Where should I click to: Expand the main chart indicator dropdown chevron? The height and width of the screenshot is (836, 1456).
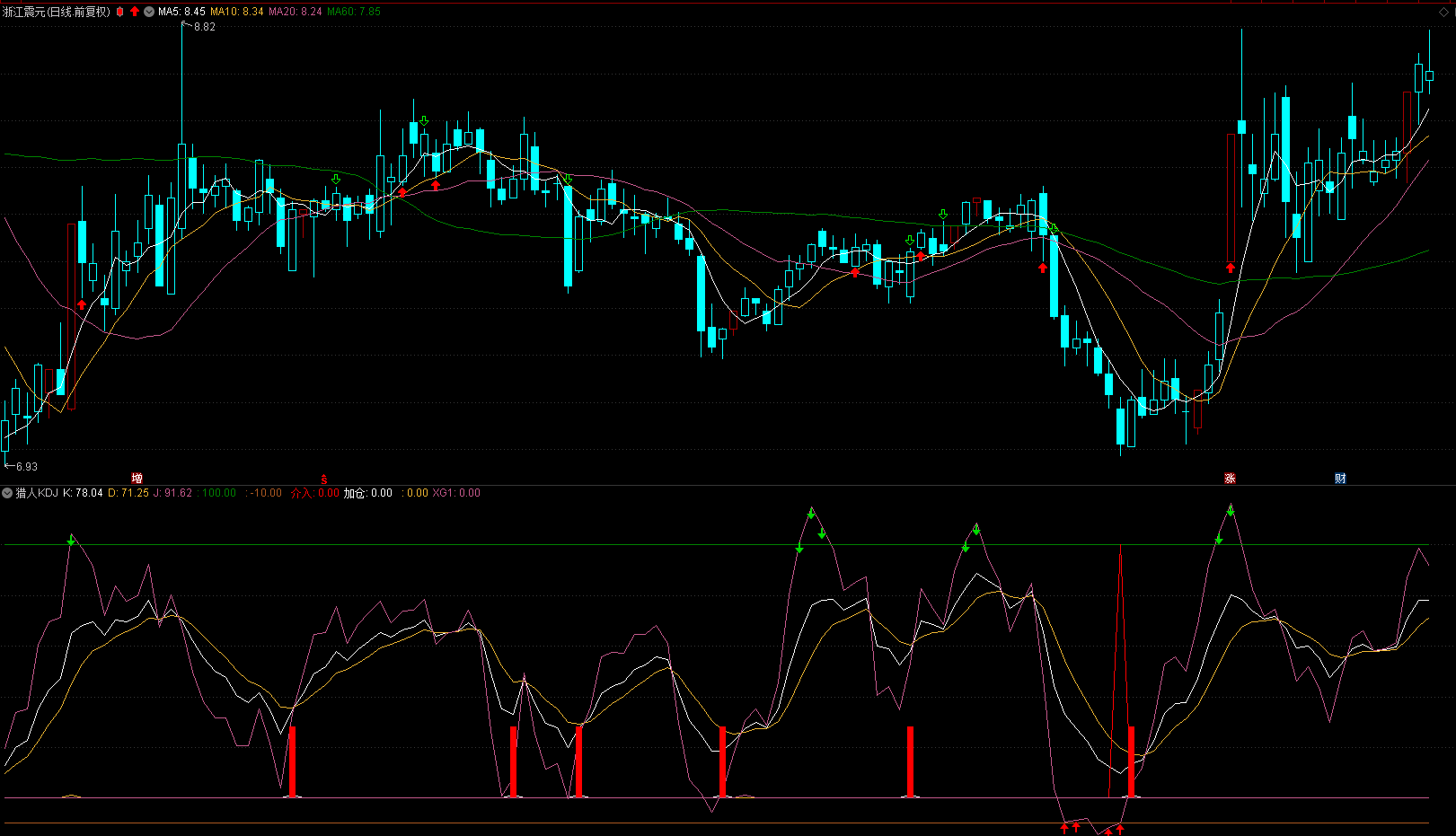149,12
